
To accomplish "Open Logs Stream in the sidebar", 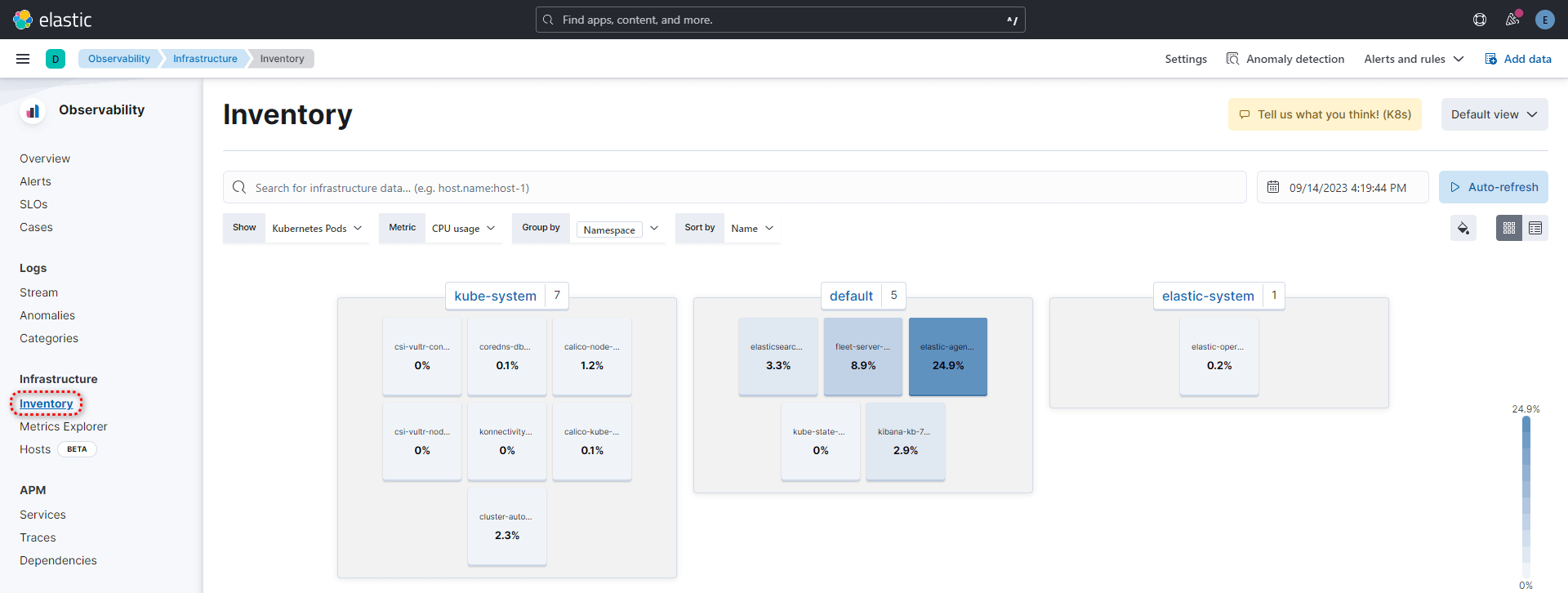I will tap(38, 292).
